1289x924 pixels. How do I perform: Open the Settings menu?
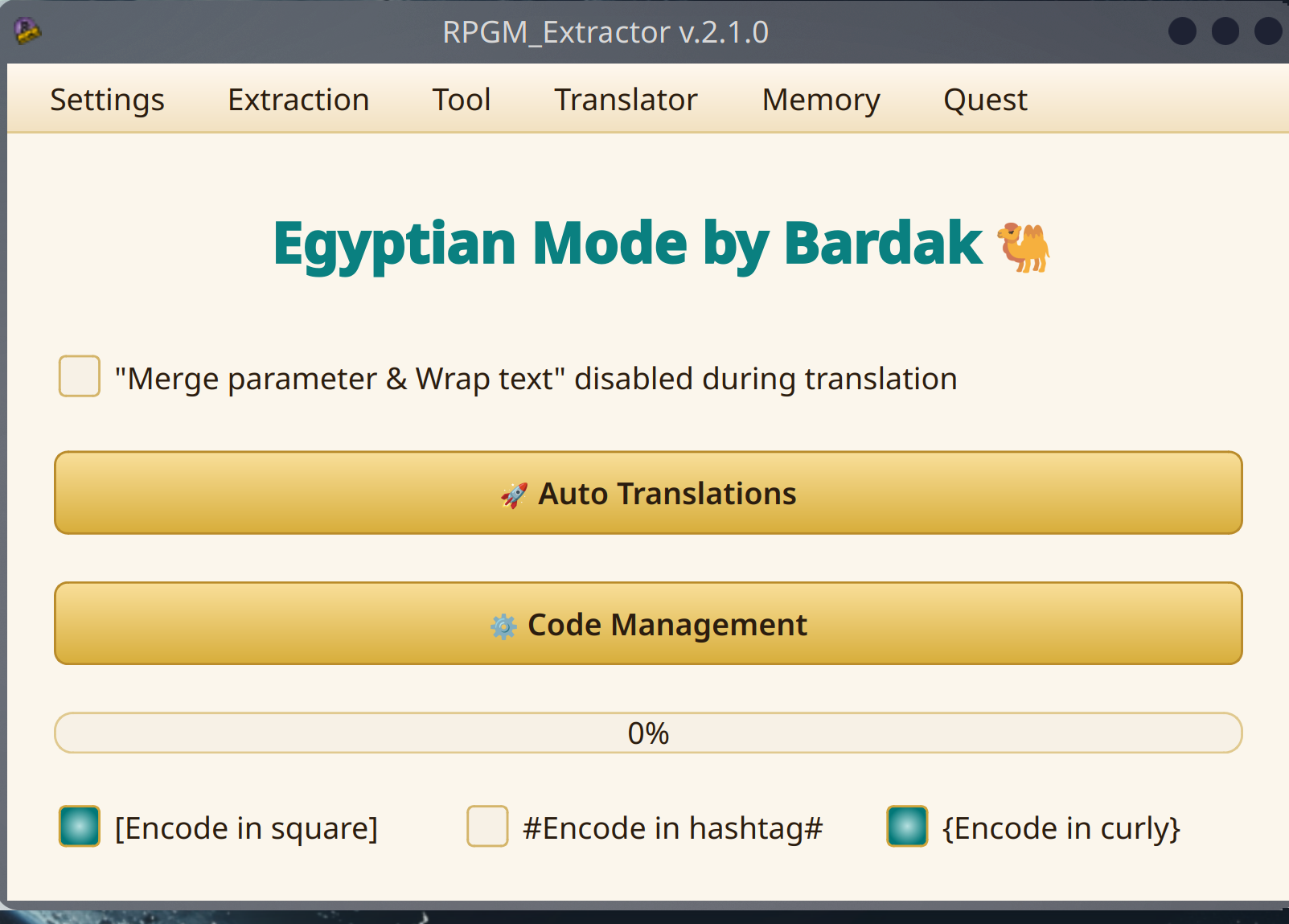(107, 100)
